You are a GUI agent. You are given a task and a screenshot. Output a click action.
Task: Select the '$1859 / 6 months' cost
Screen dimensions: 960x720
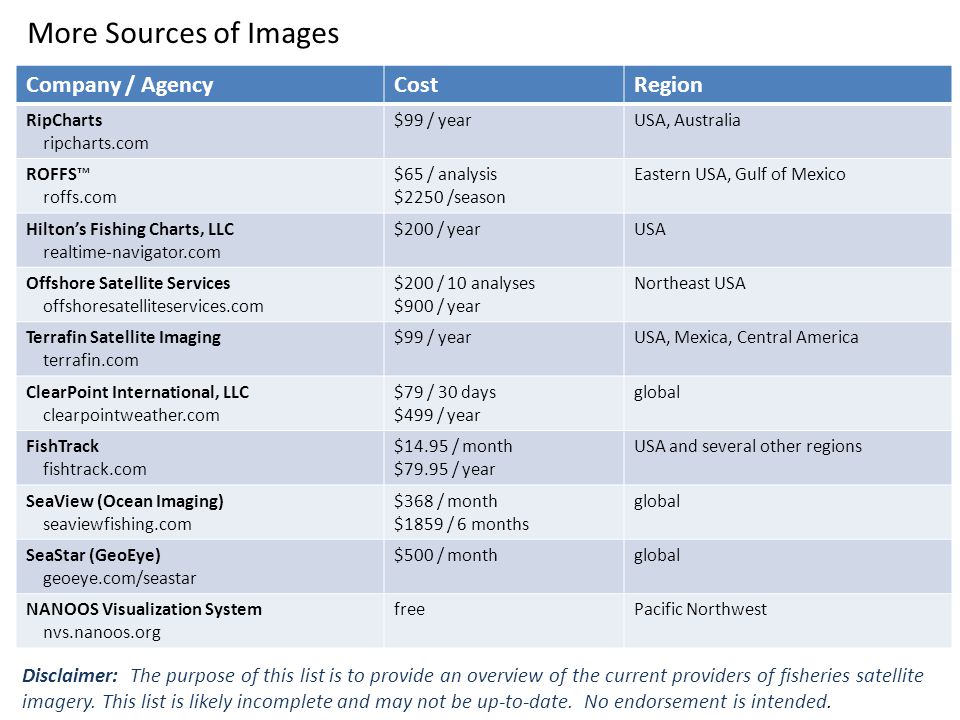coord(461,524)
